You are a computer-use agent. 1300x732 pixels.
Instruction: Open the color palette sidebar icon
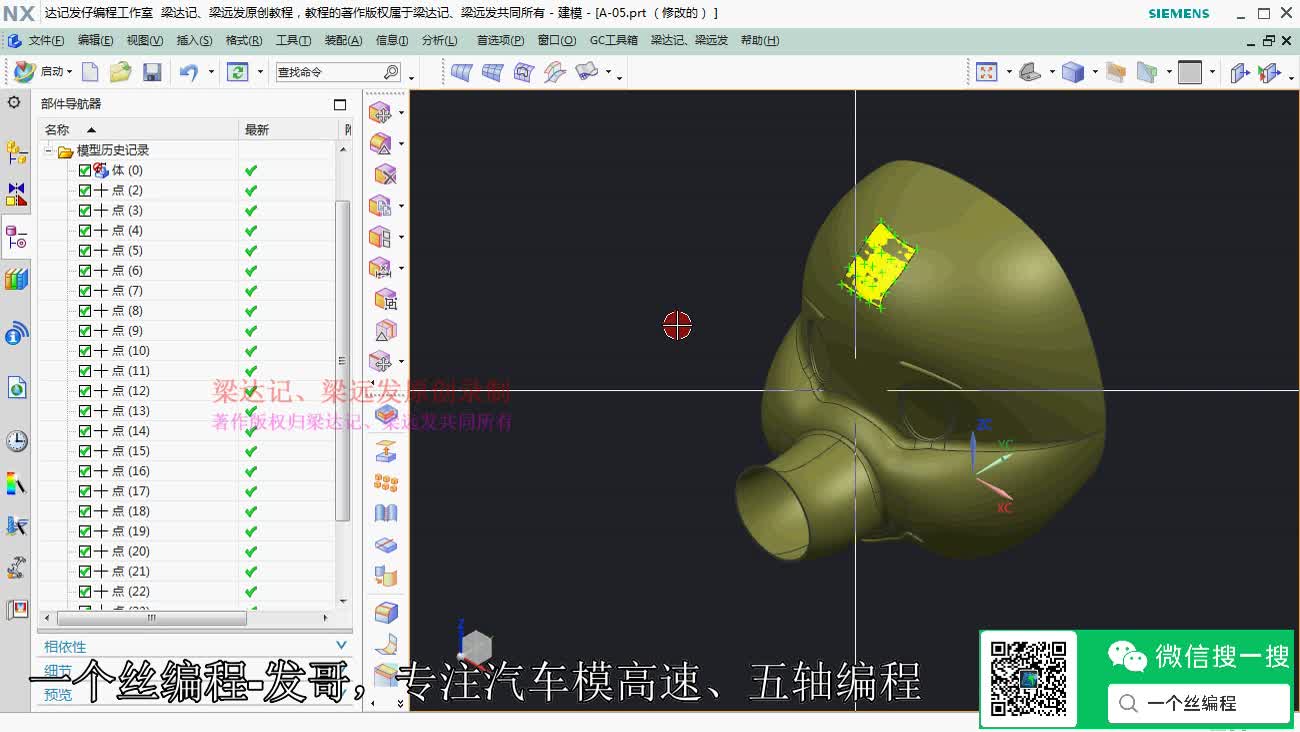(16, 484)
